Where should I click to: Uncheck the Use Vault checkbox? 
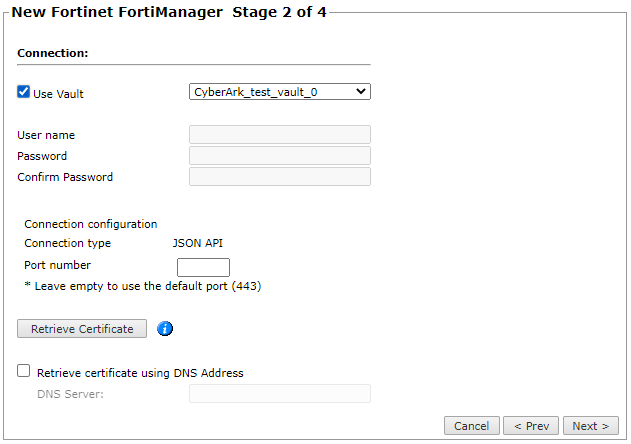click(x=24, y=92)
